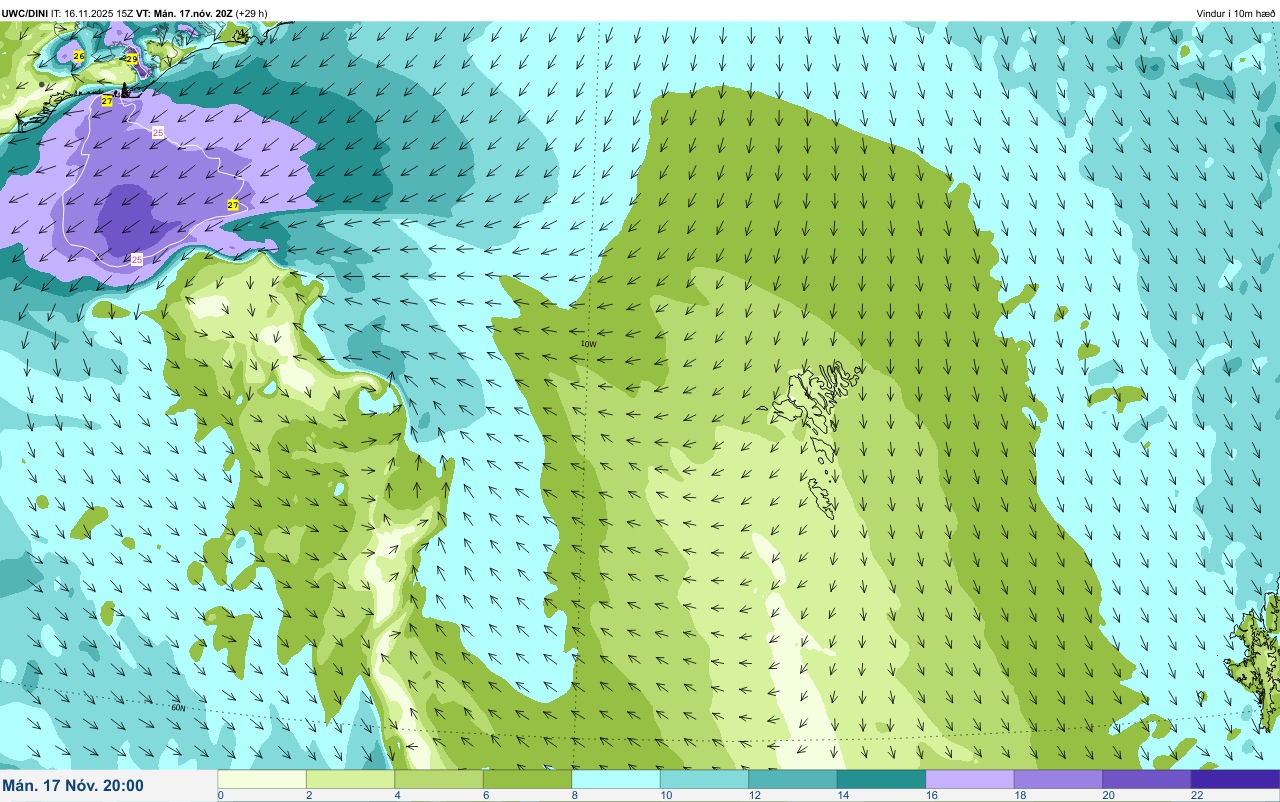Click the 'Mán. 17 Nóv. 20:00' date label
This screenshot has width=1280, height=802.
tap(73, 786)
